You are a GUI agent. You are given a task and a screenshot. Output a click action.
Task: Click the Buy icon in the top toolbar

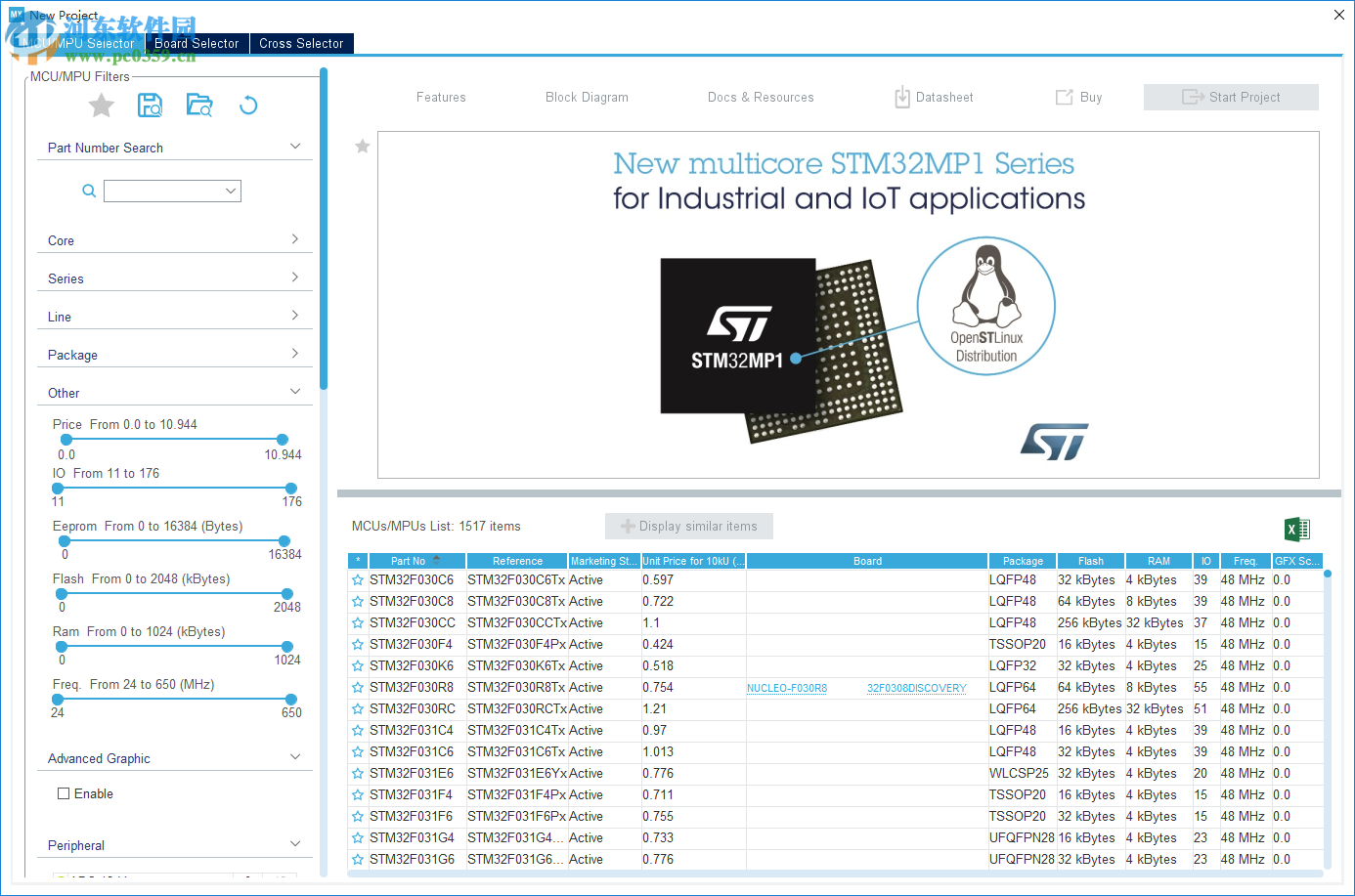[1064, 97]
